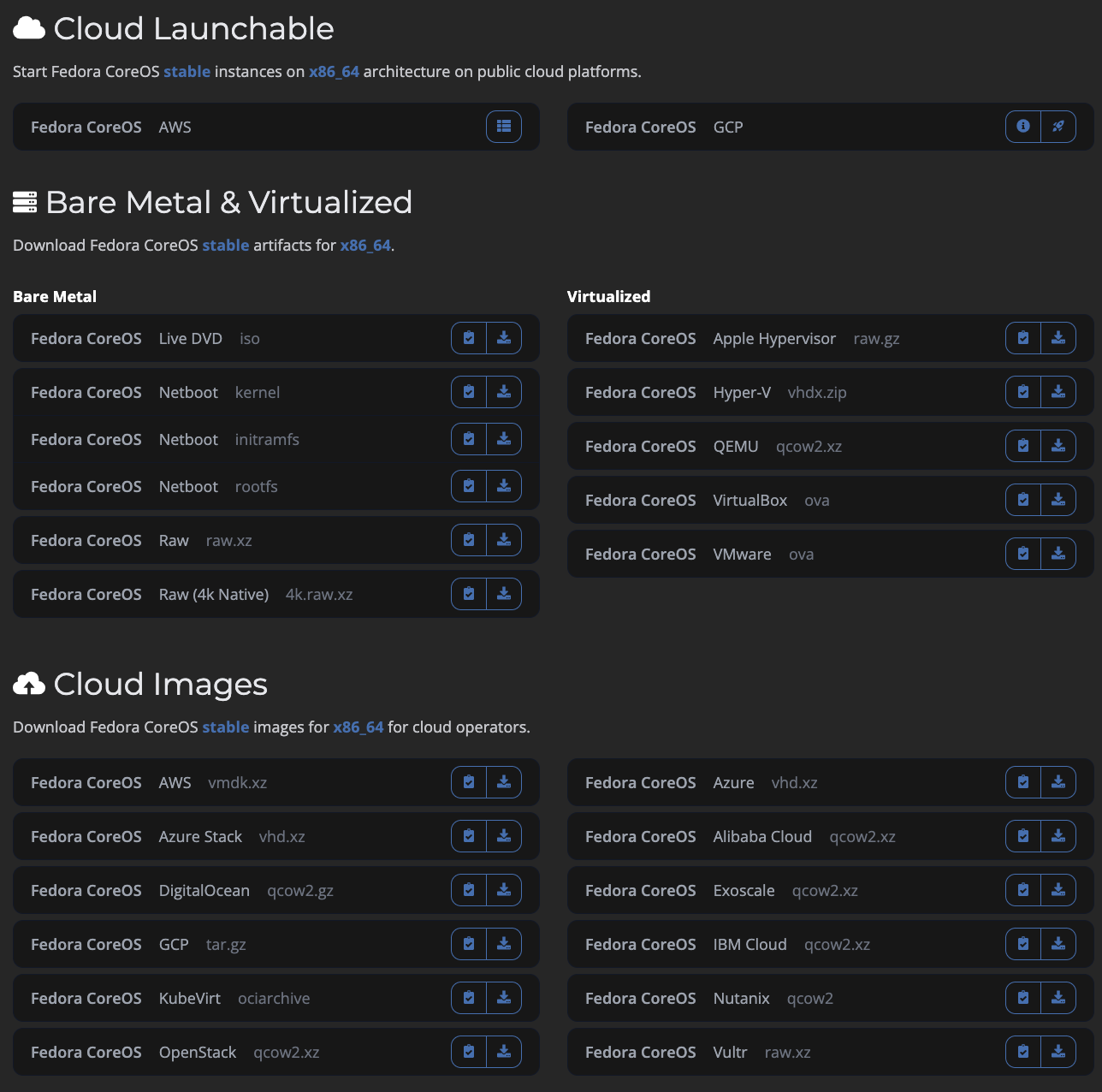Download the Vultr raw.xz image
The image size is (1102, 1092).
pos(1058,1052)
